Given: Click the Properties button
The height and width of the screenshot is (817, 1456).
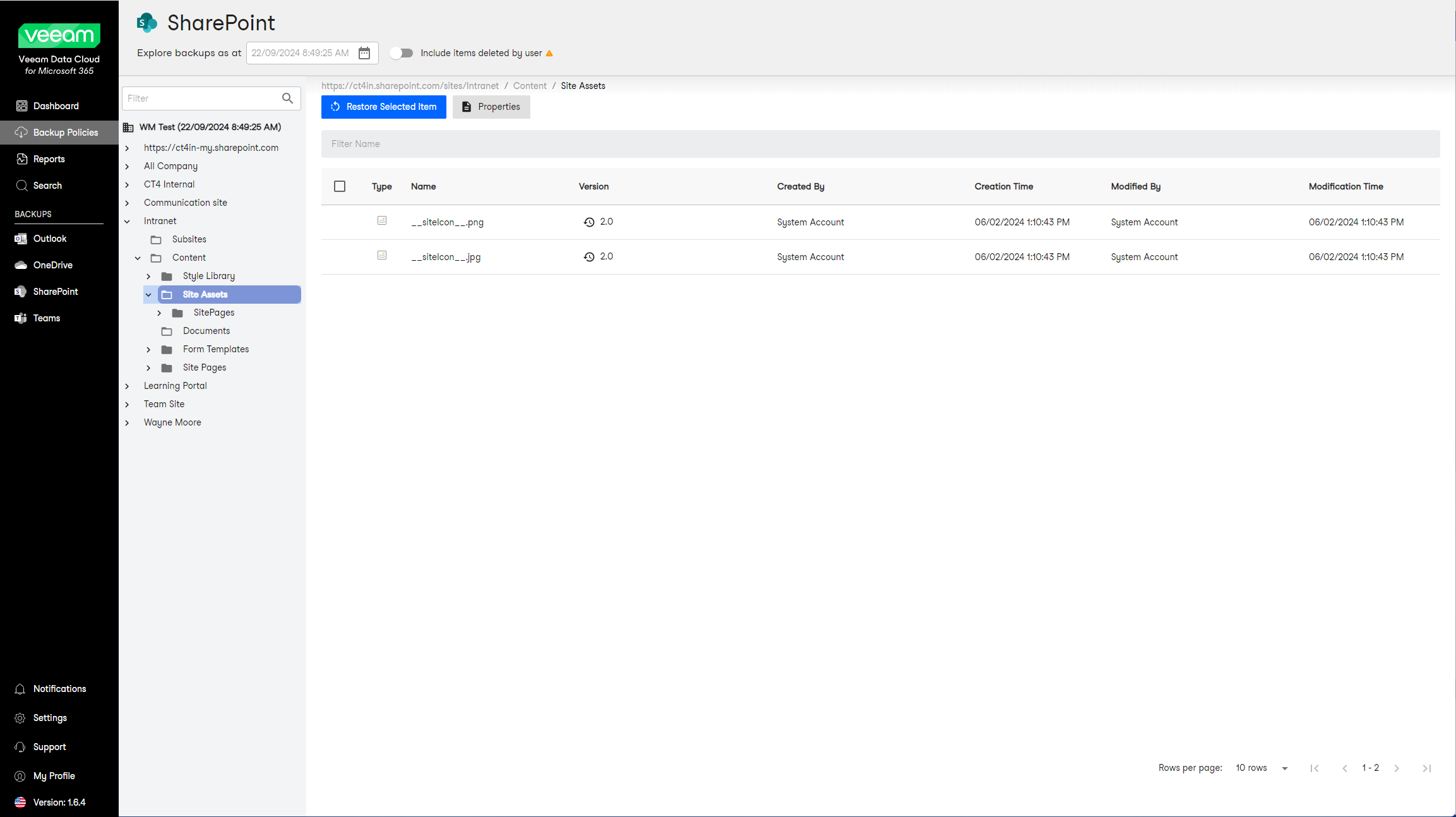Looking at the screenshot, I should click(x=491, y=107).
